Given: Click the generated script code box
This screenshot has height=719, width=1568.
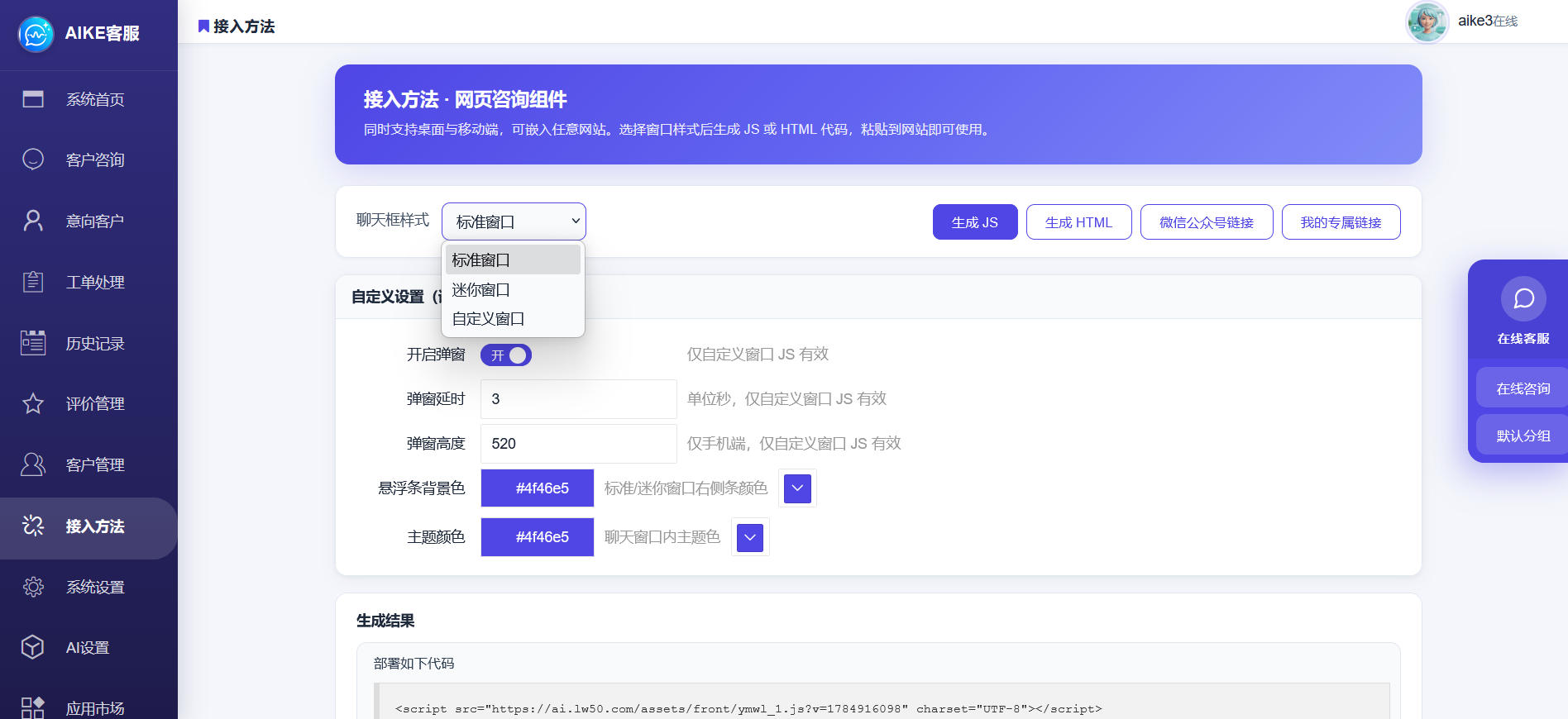Looking at the screenshot, I should 882,702.
